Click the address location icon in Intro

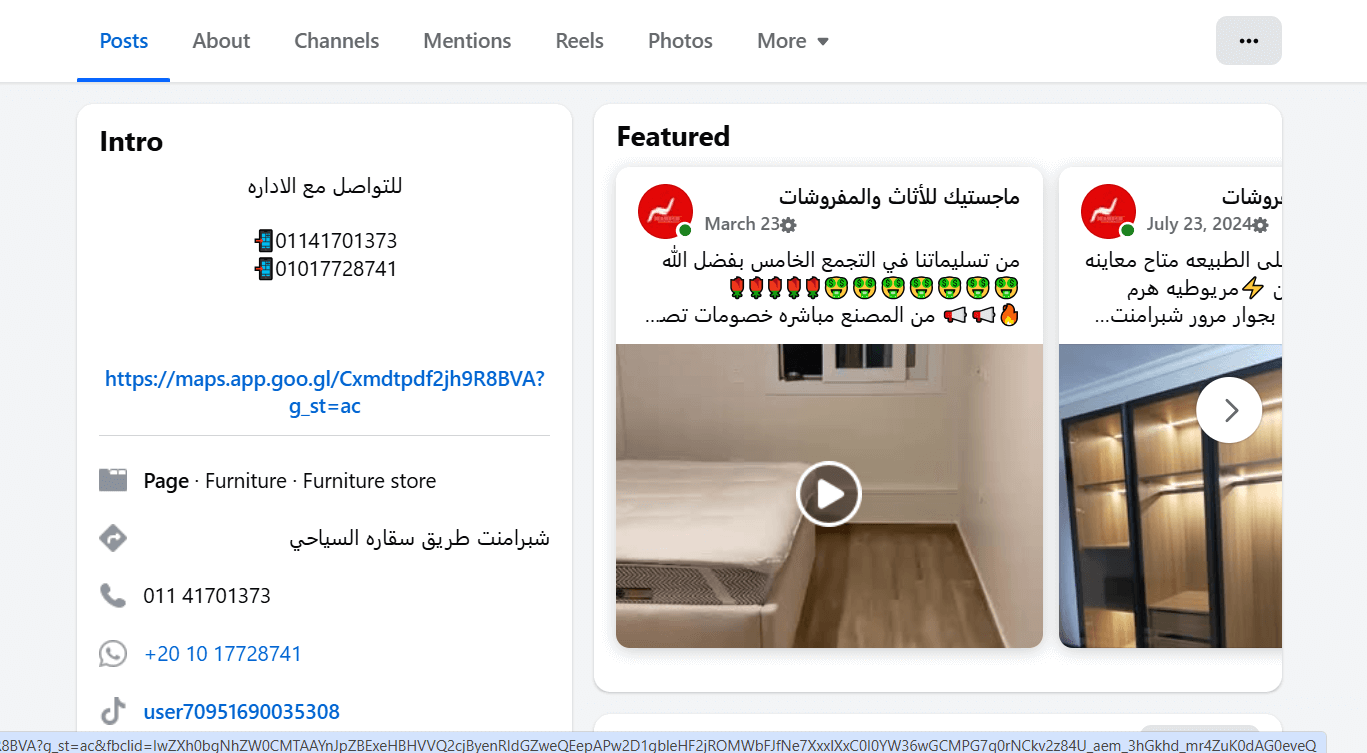113,537
